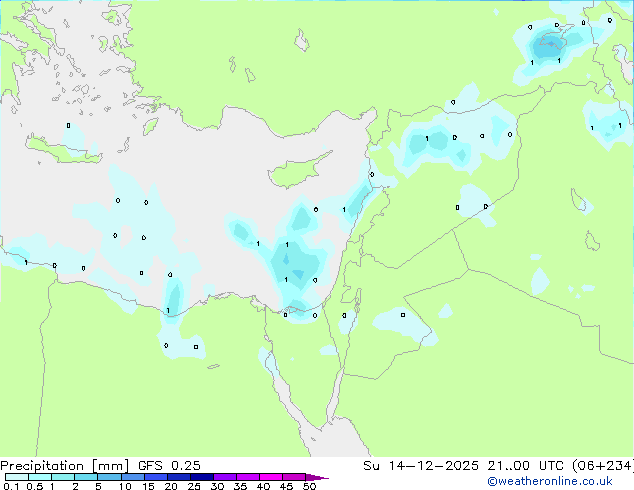Click Cyprus island on the map
This screenshot has height=490, width=634.
pos(295,171)
